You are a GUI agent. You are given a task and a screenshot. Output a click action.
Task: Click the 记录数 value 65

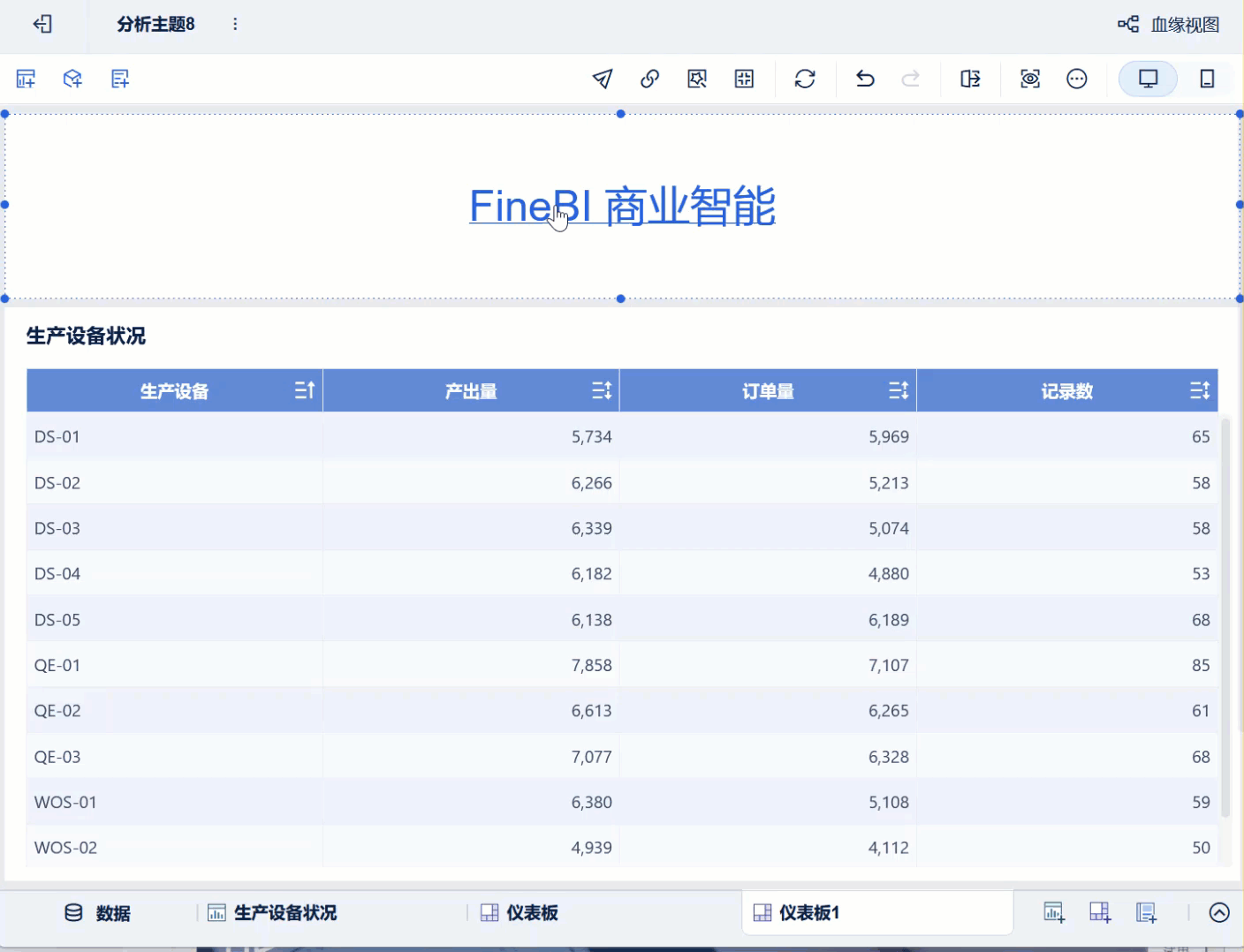(x=1201, y=437)
